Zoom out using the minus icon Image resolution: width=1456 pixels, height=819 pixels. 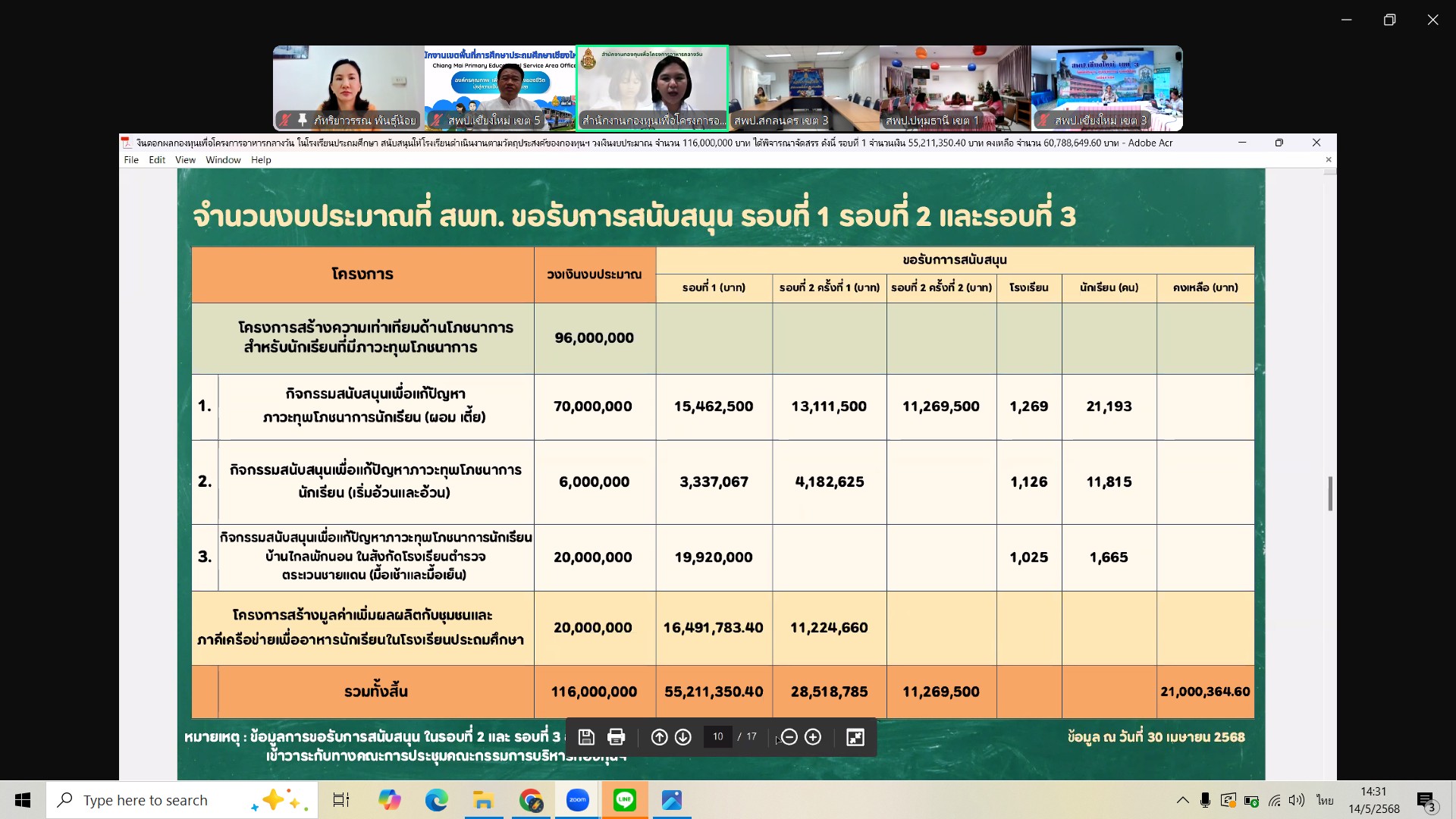click(789, 737)
